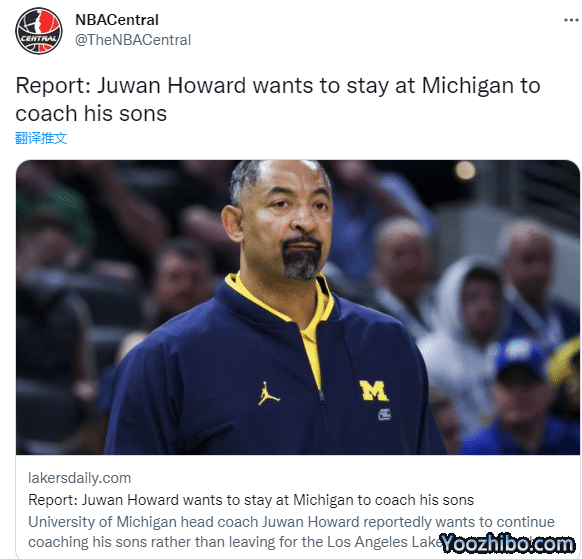Open the NBACentral profile avatar

[x=39, y=31]
